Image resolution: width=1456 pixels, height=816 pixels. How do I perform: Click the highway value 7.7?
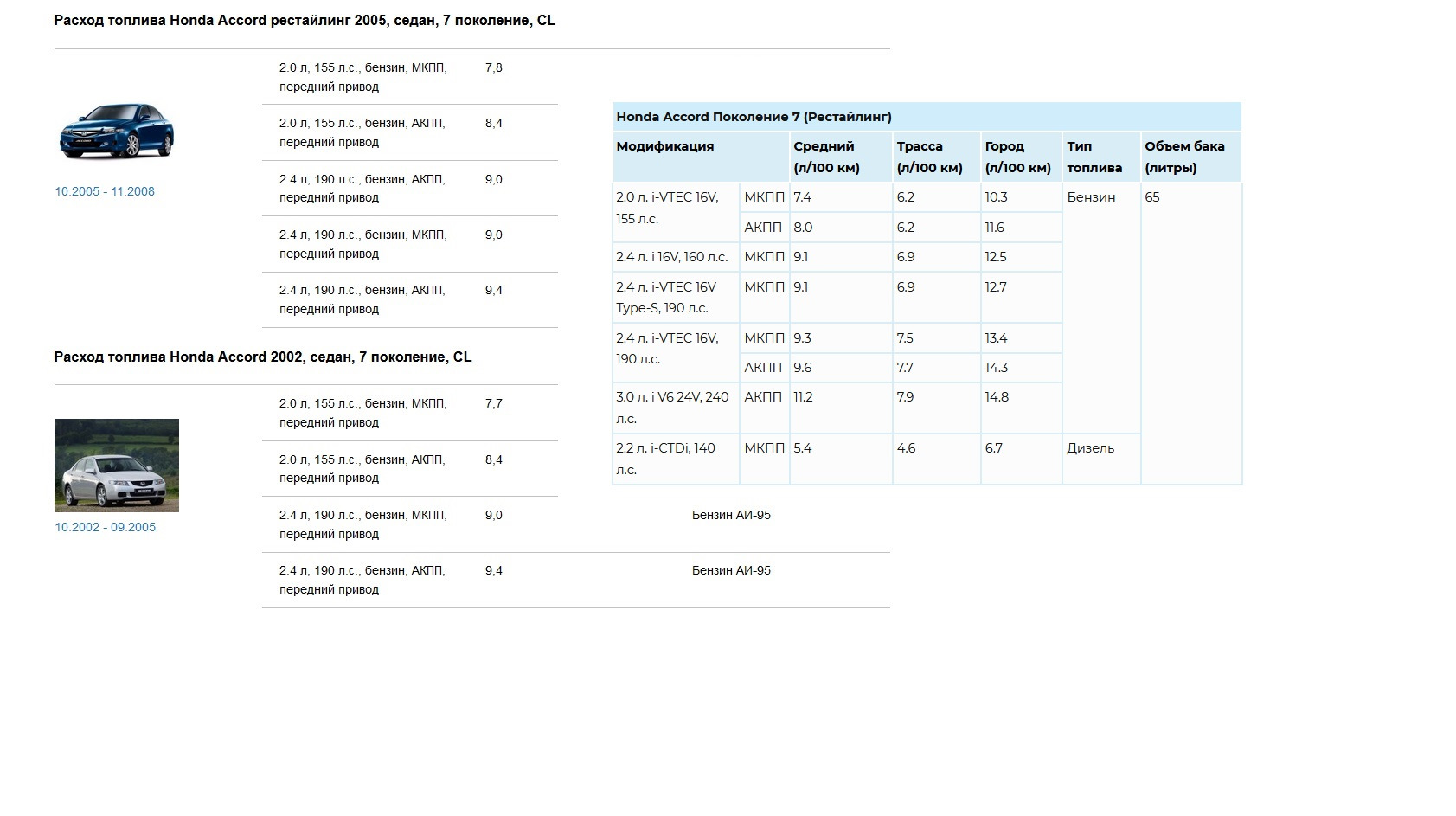point(905,368)
